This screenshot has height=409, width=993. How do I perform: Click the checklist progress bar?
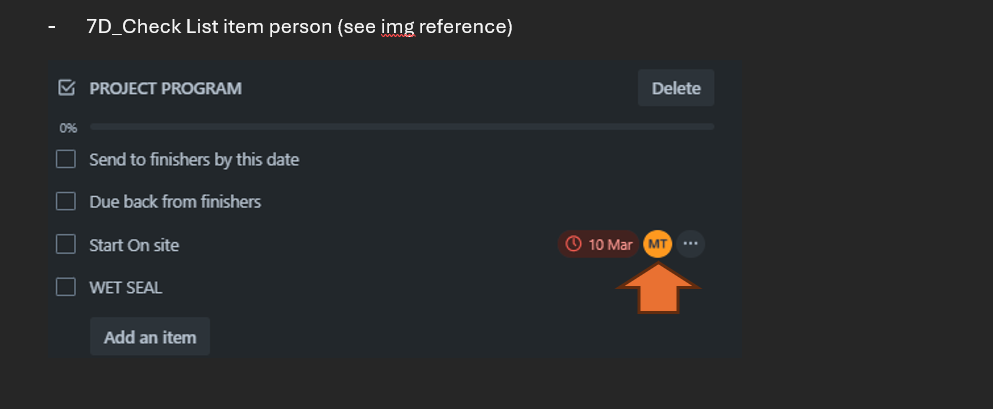point(401,127)
